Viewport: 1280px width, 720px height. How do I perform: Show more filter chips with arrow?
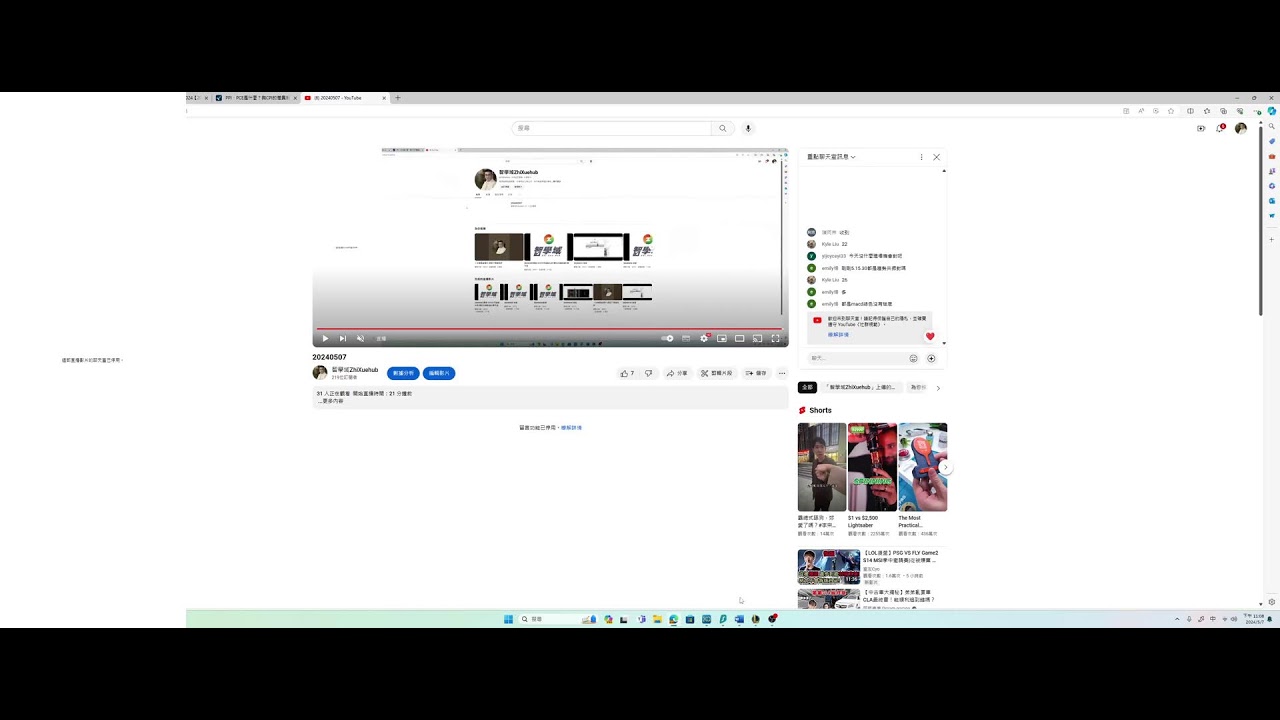(938, 387)
